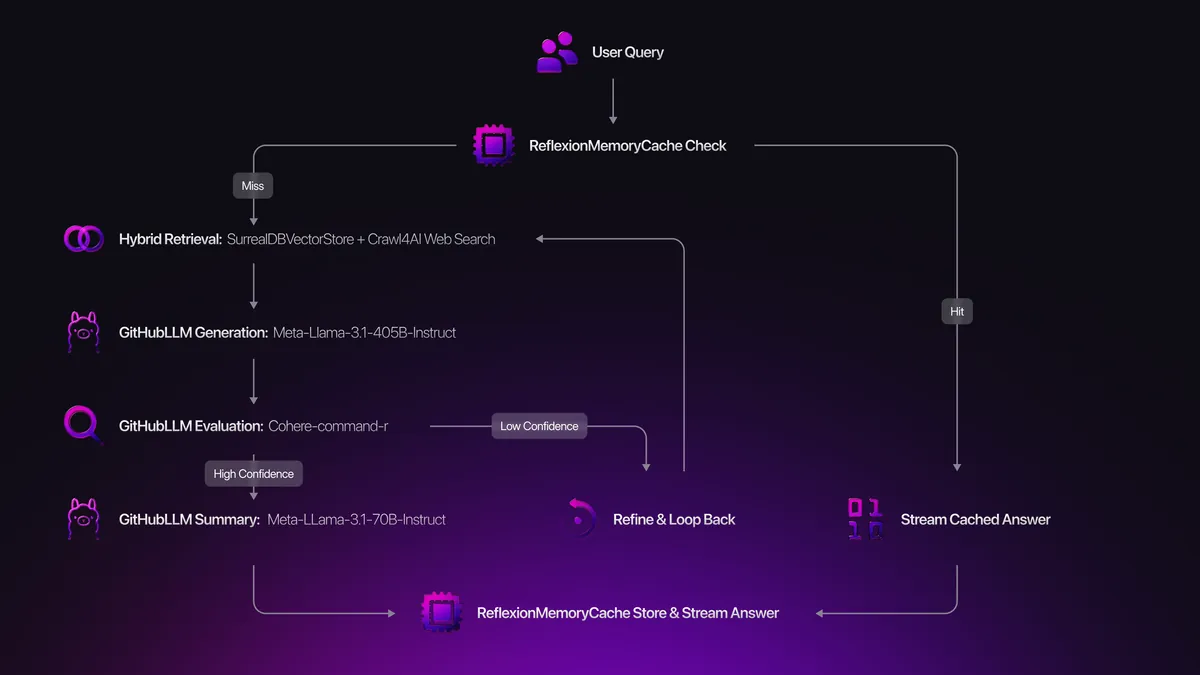This screenshot has width=1200, height=675.
Task: Click "ReflexionMemoryCache Store & Stream Answer" text
Action: [x=628, y=613]
